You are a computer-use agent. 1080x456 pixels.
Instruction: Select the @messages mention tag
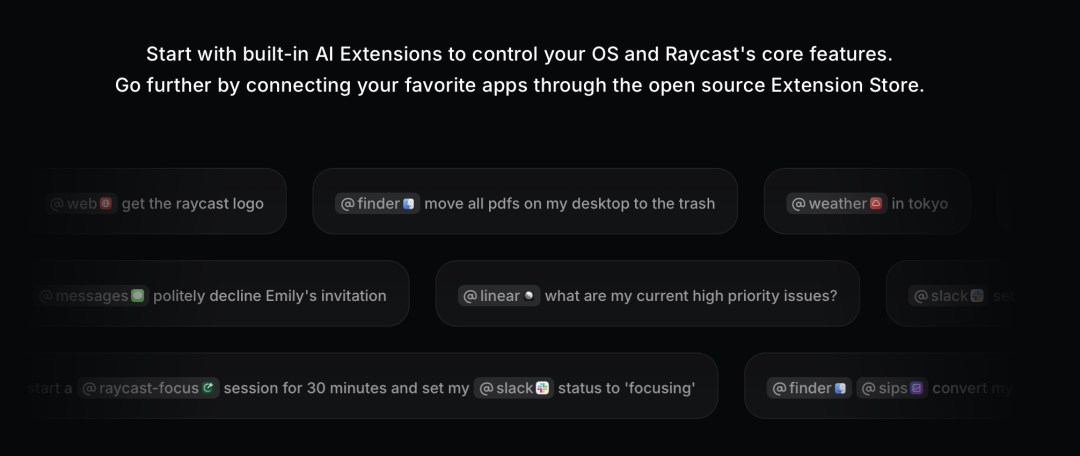click(90, 296)
